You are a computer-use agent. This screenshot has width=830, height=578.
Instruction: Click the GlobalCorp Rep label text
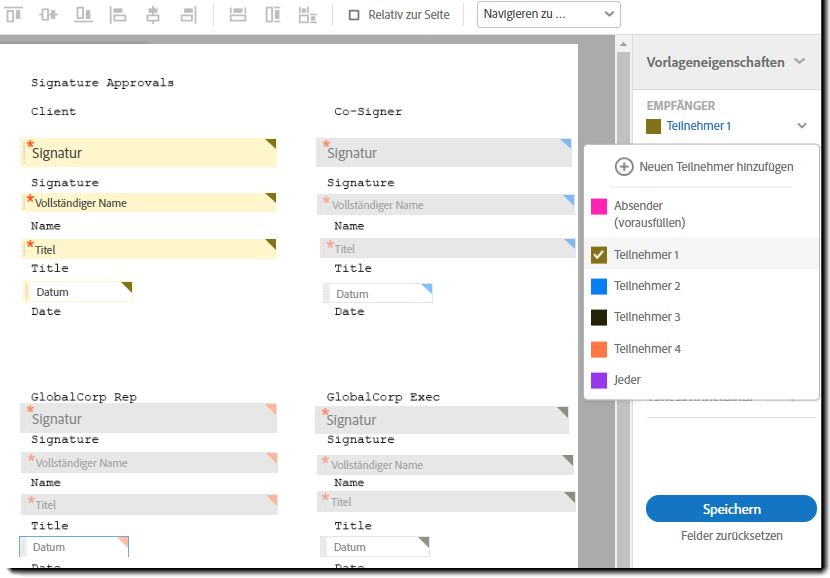click(x=84, y=397)
